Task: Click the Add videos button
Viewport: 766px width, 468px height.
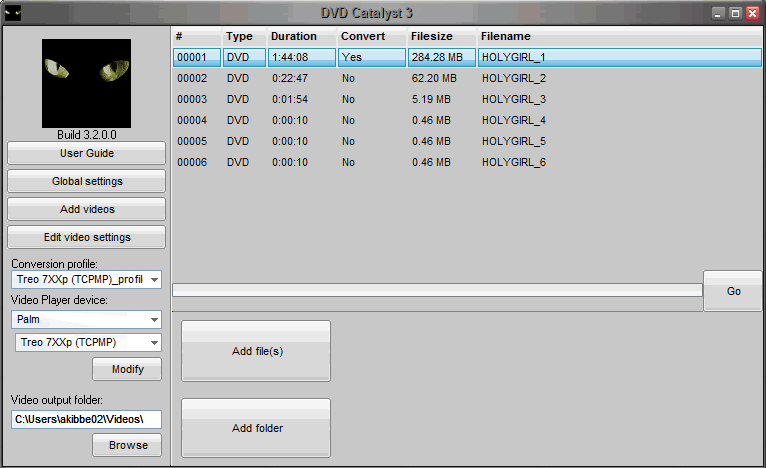Action: click(86, 209)
